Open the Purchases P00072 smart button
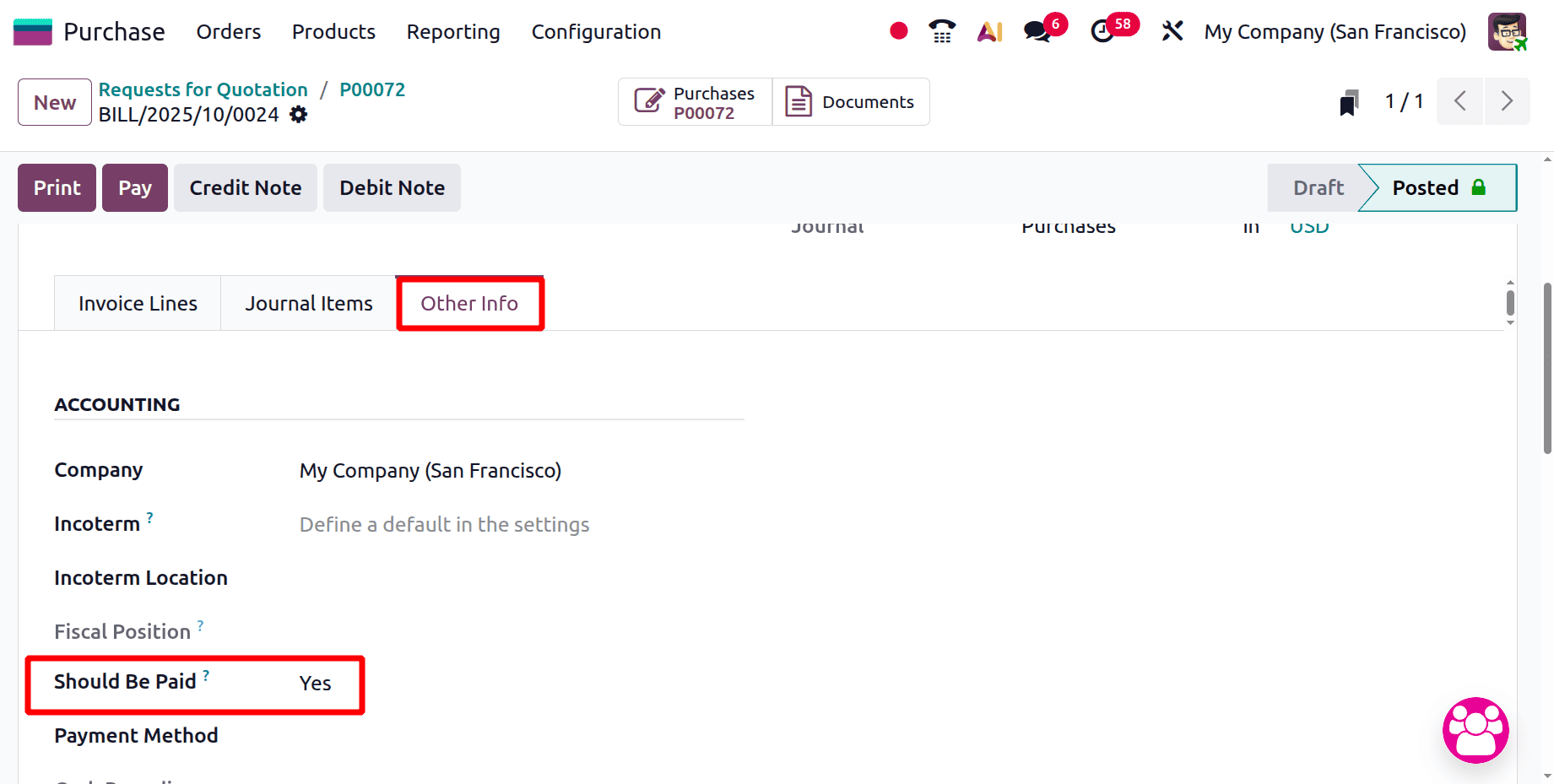The image size is (1554, 784). [x=694, y=101]
